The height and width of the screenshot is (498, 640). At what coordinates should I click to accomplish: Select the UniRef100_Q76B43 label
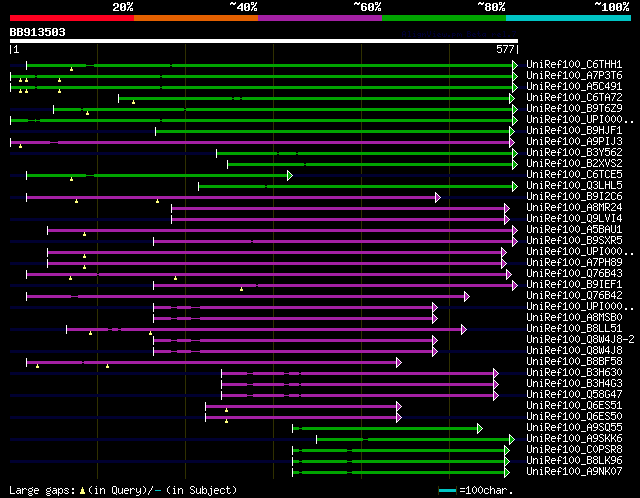click(x=574, y=274)
